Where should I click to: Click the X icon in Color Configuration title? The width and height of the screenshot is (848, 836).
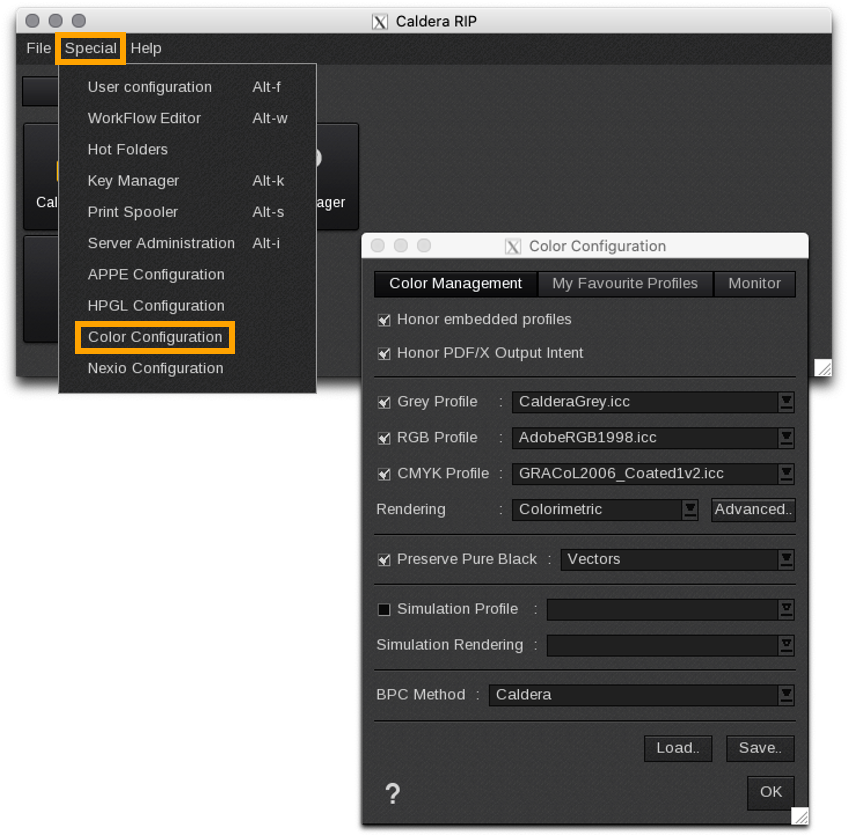pyautogui.click(x=513, y=246)
